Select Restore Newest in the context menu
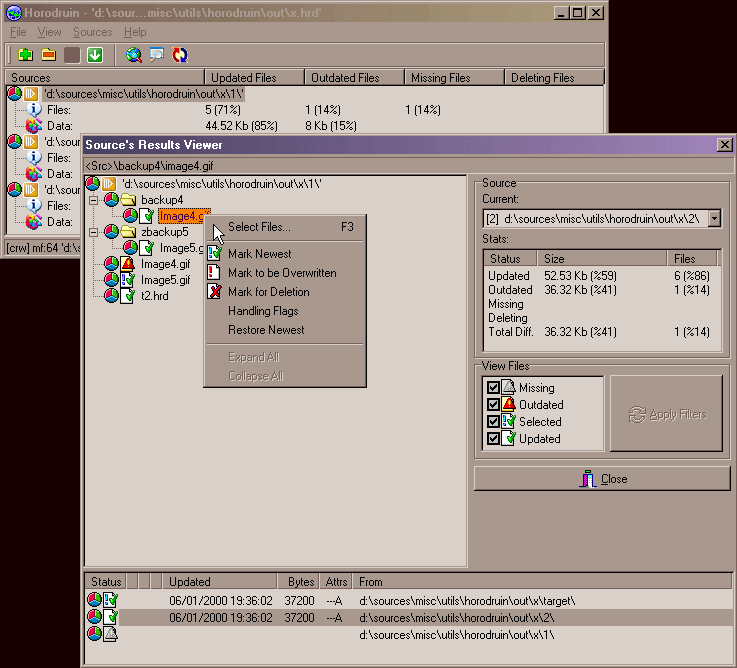This screenshot has height=668, width=737. (266, 330)
